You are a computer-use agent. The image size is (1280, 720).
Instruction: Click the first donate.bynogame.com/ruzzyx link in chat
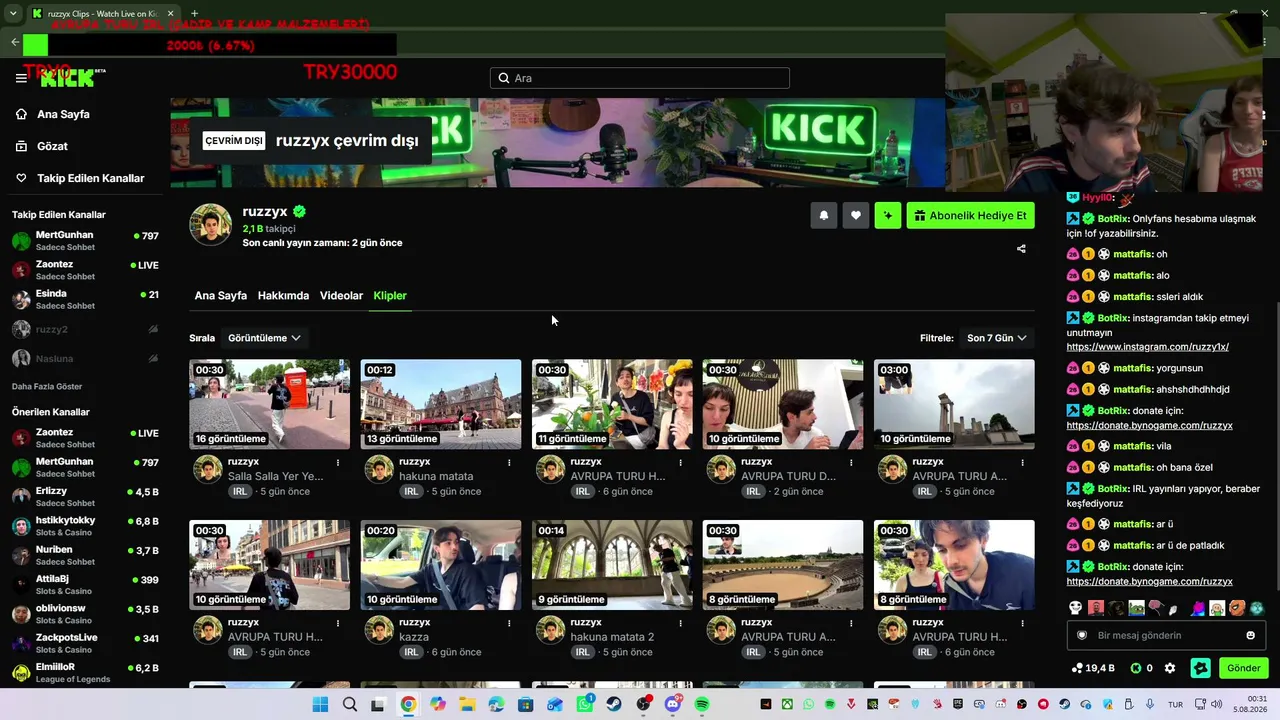[x=1149, y=425]
